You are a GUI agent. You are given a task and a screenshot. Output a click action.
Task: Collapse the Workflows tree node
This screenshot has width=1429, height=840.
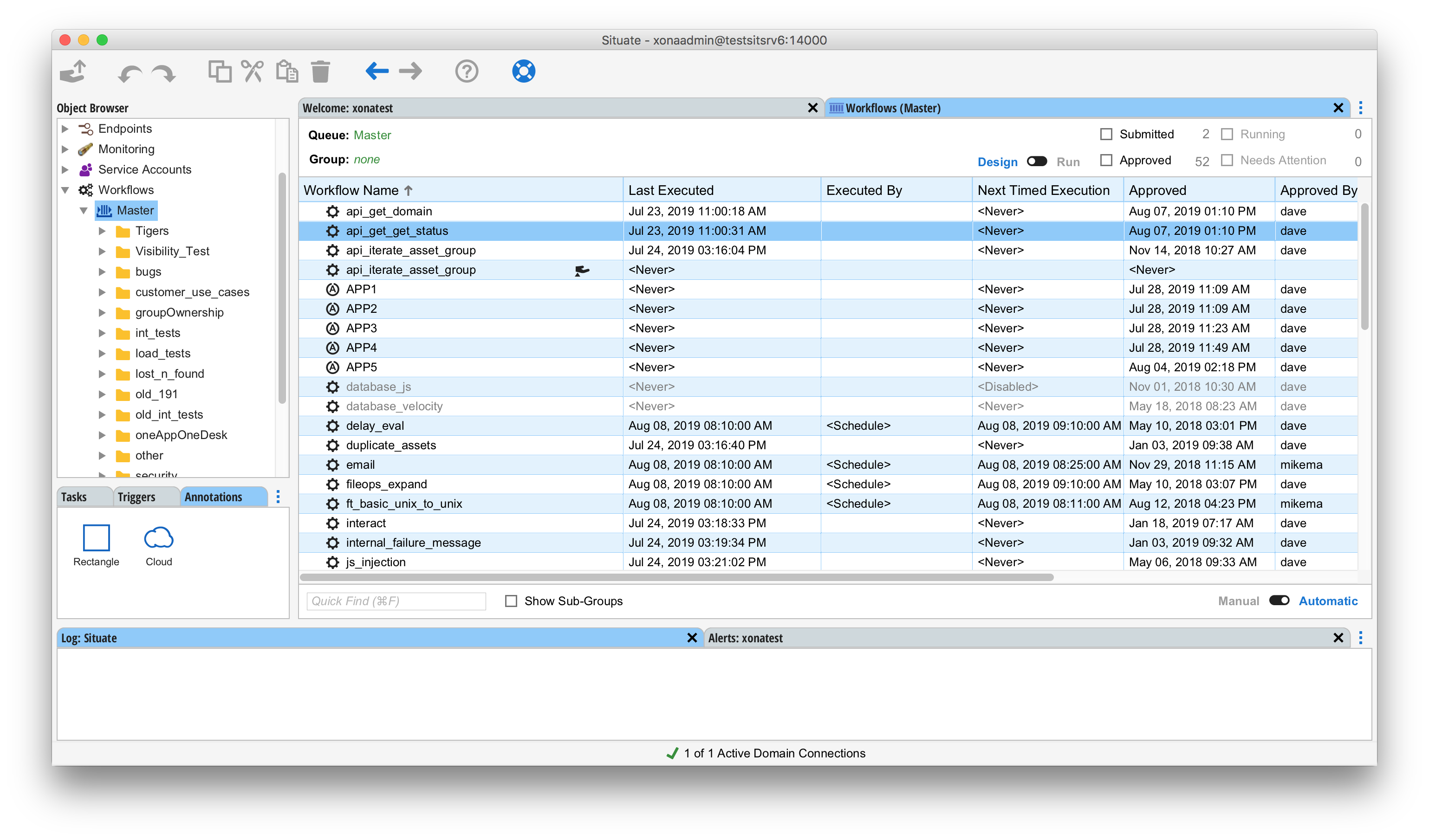pyautogui.click(x=65, y=190)
